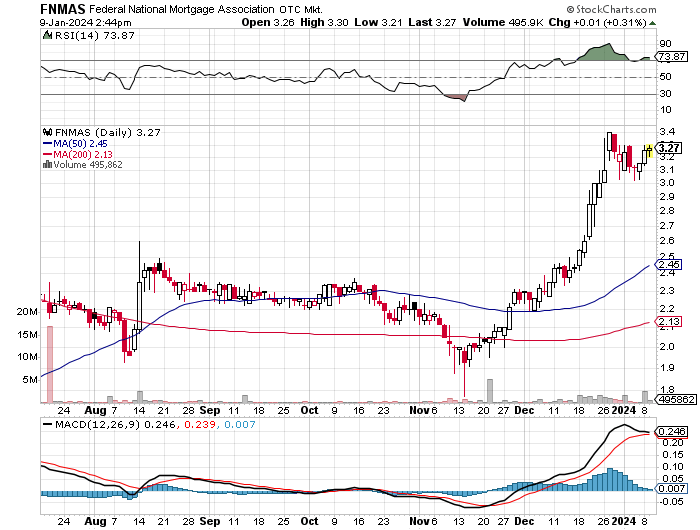
Task: Click the 2.13 moving average price tag
Action: (669, 321)
